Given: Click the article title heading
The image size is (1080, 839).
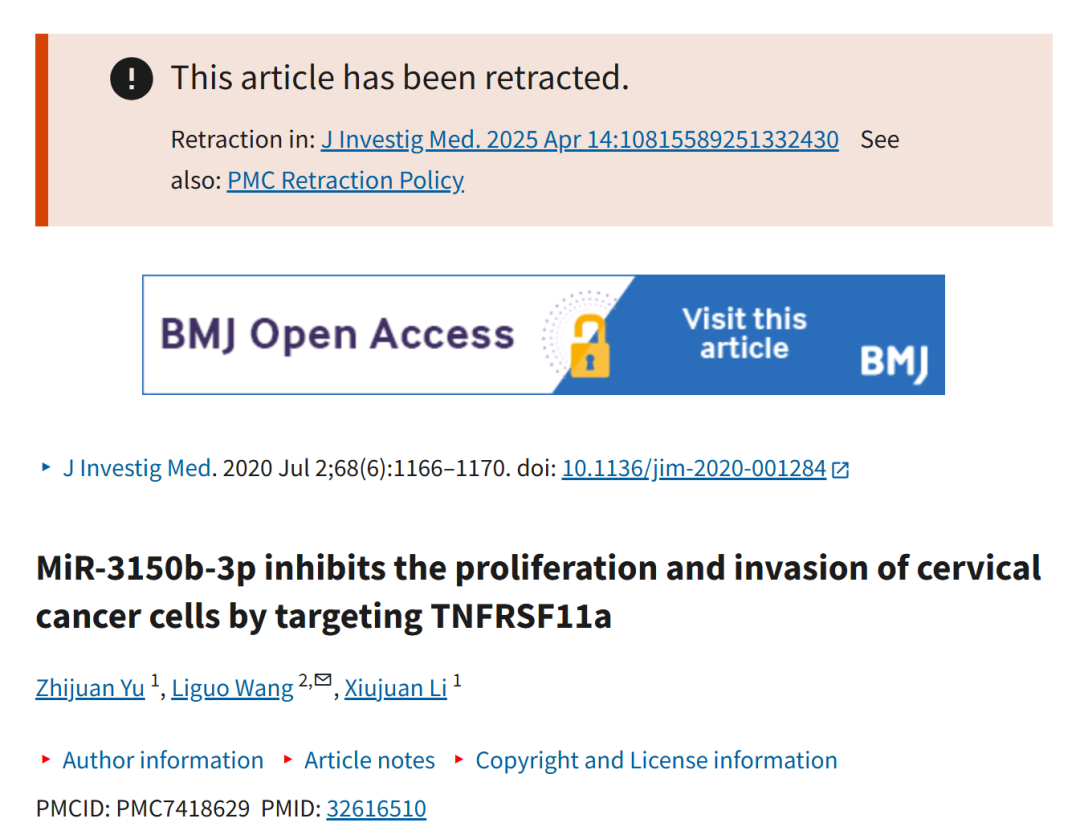Looking at the screenshot, I should pos(538,592).
